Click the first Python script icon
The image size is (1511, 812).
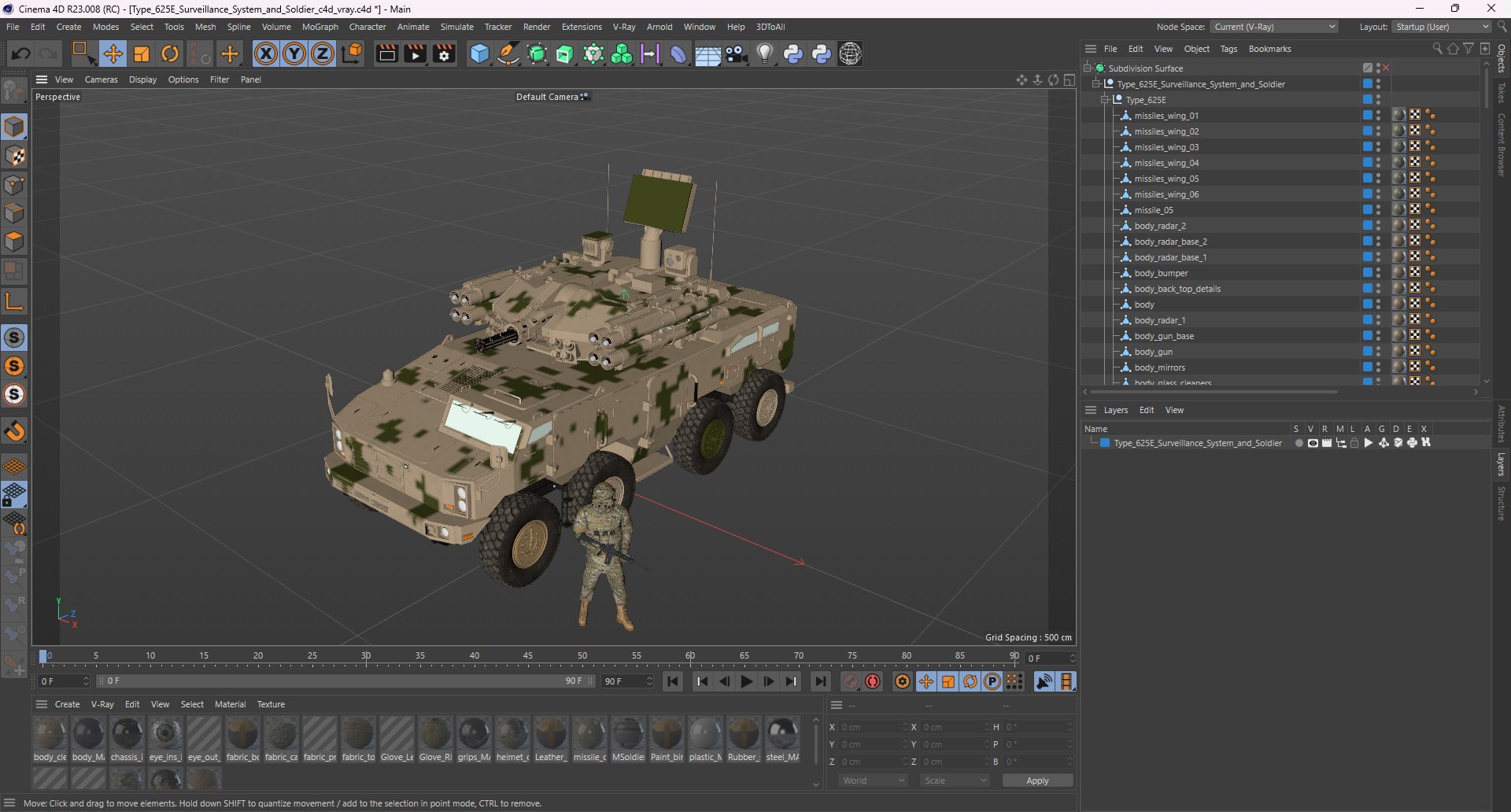[x=793, y=54]
